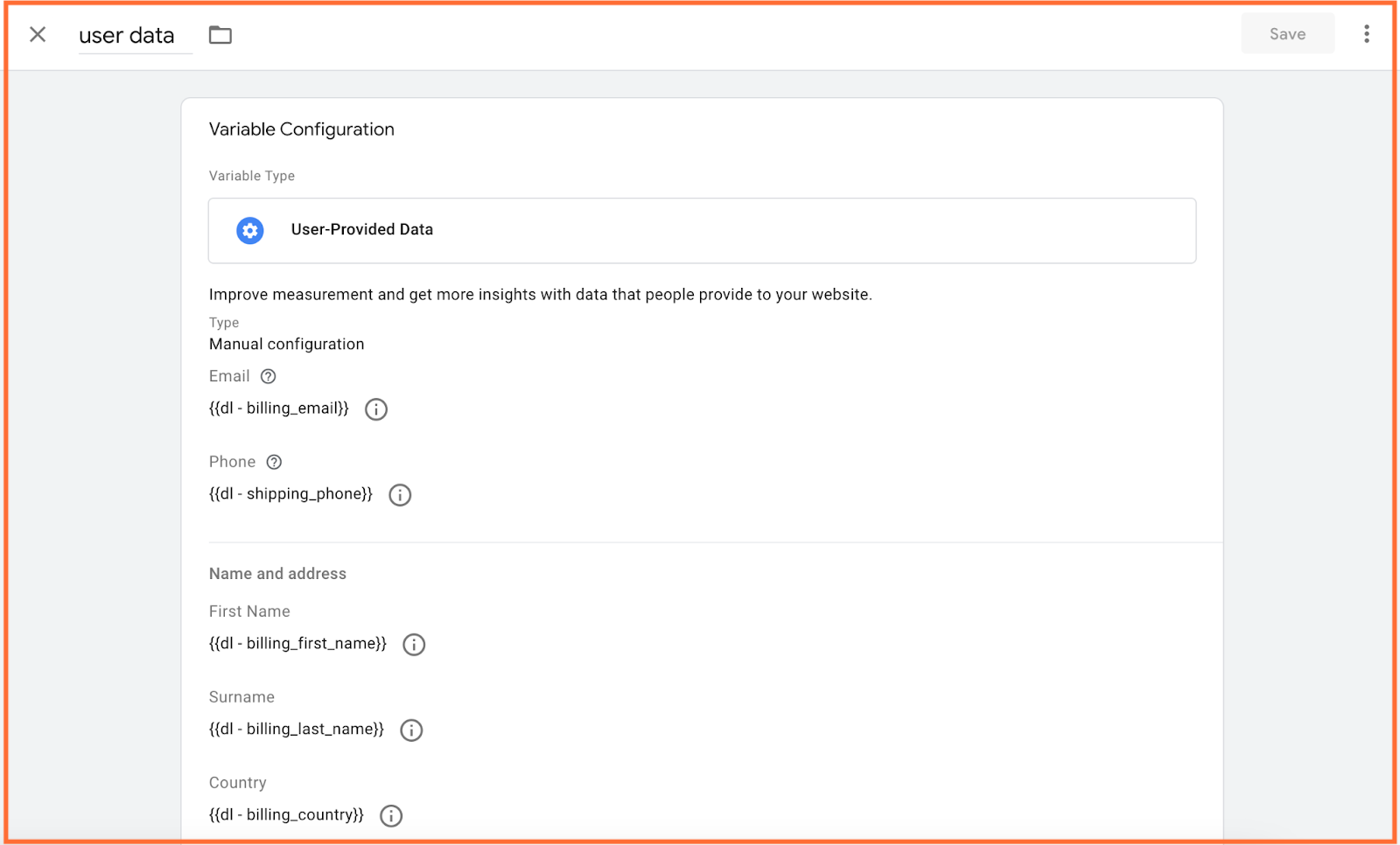1400x845 pixels.
Task: Open the Phone field help icon
Action: point(273,462)
